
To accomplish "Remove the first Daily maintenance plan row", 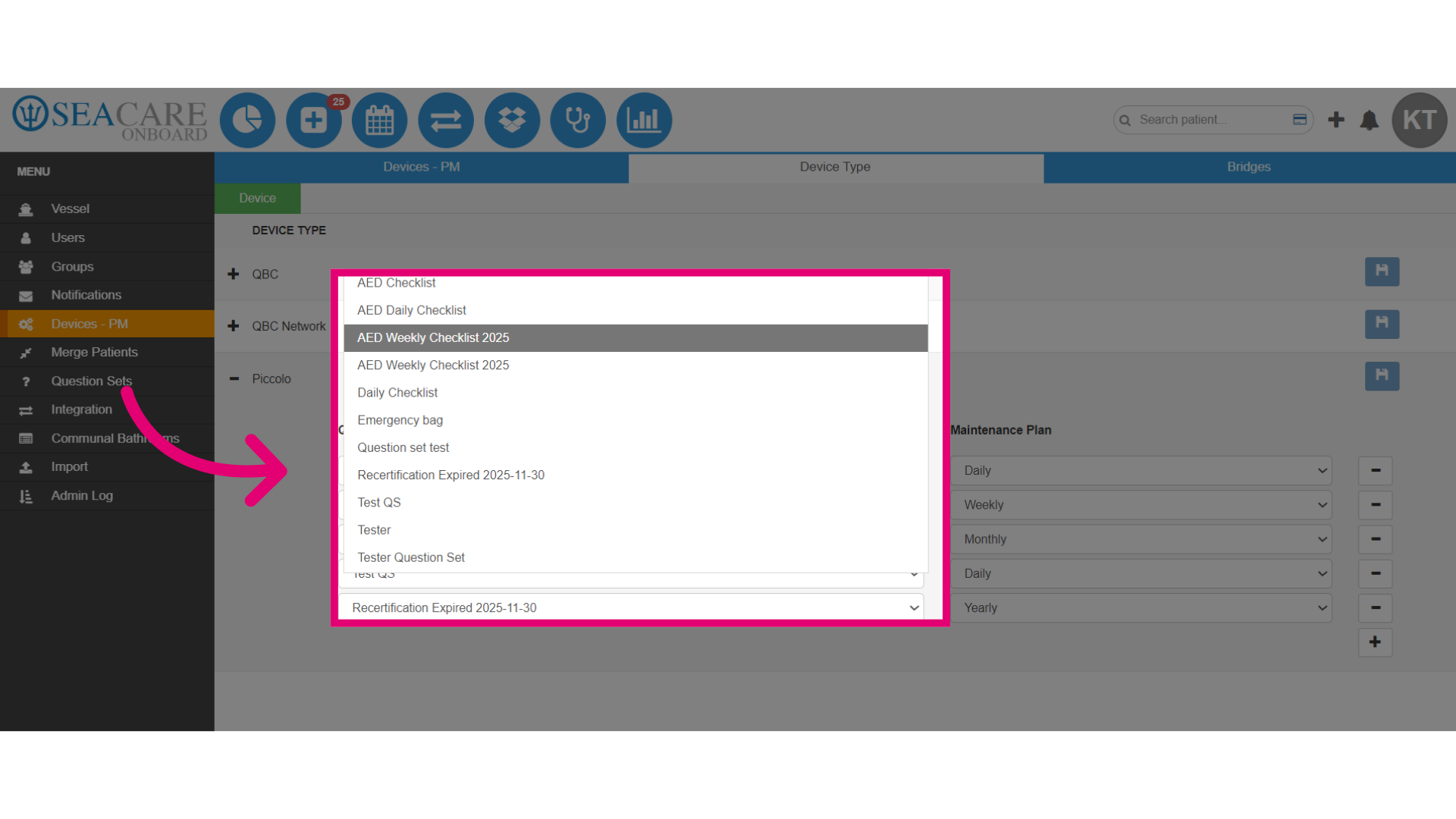I will coord(1375,470).
